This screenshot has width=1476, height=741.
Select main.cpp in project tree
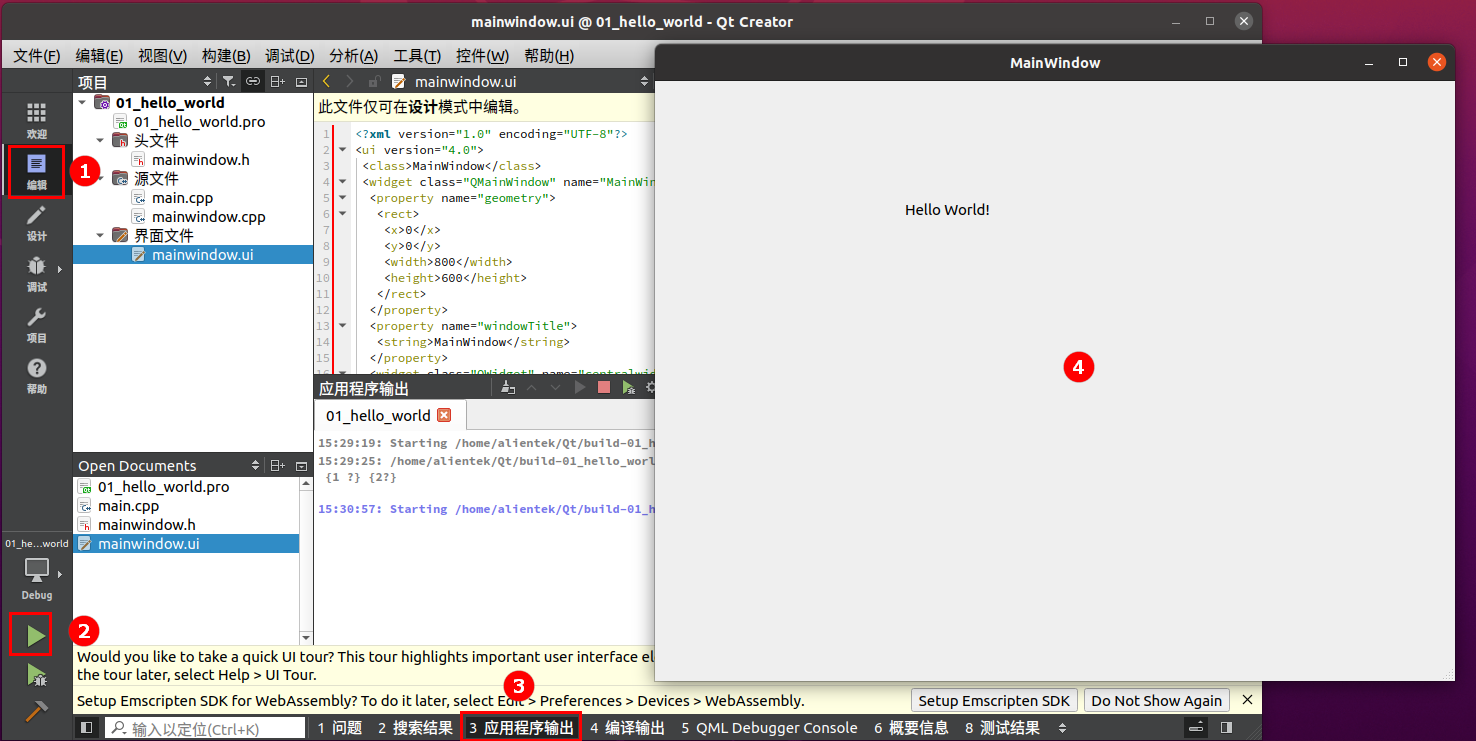tap(182, 198)
